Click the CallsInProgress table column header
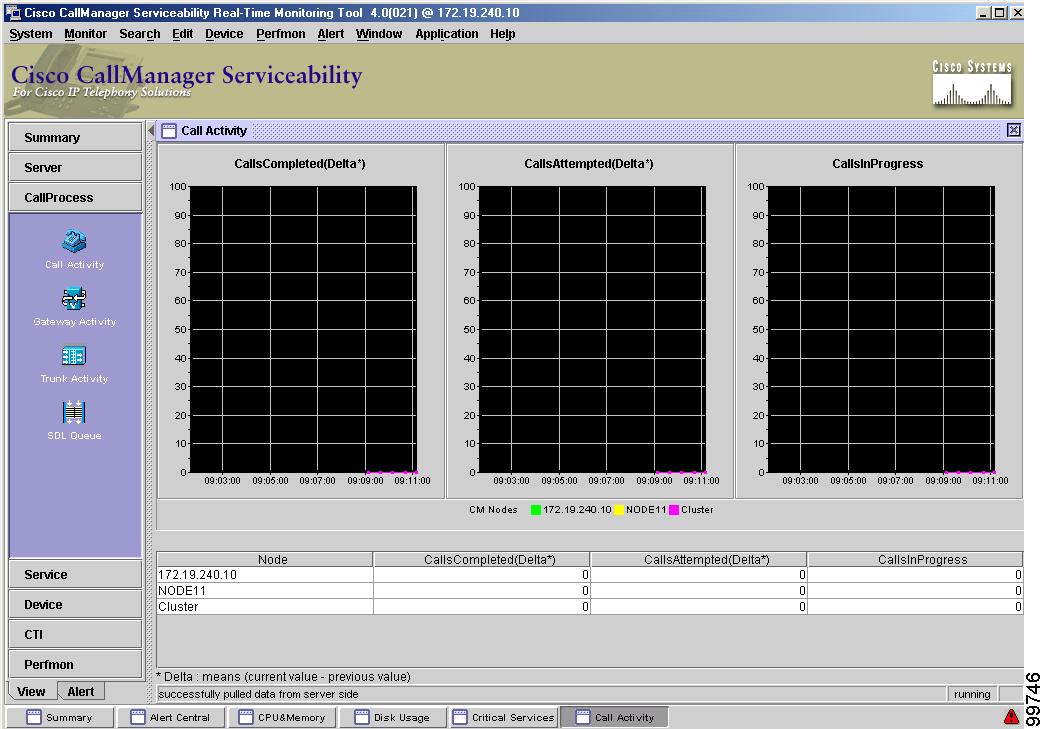1046x729 pixels. tap(915, 560)
